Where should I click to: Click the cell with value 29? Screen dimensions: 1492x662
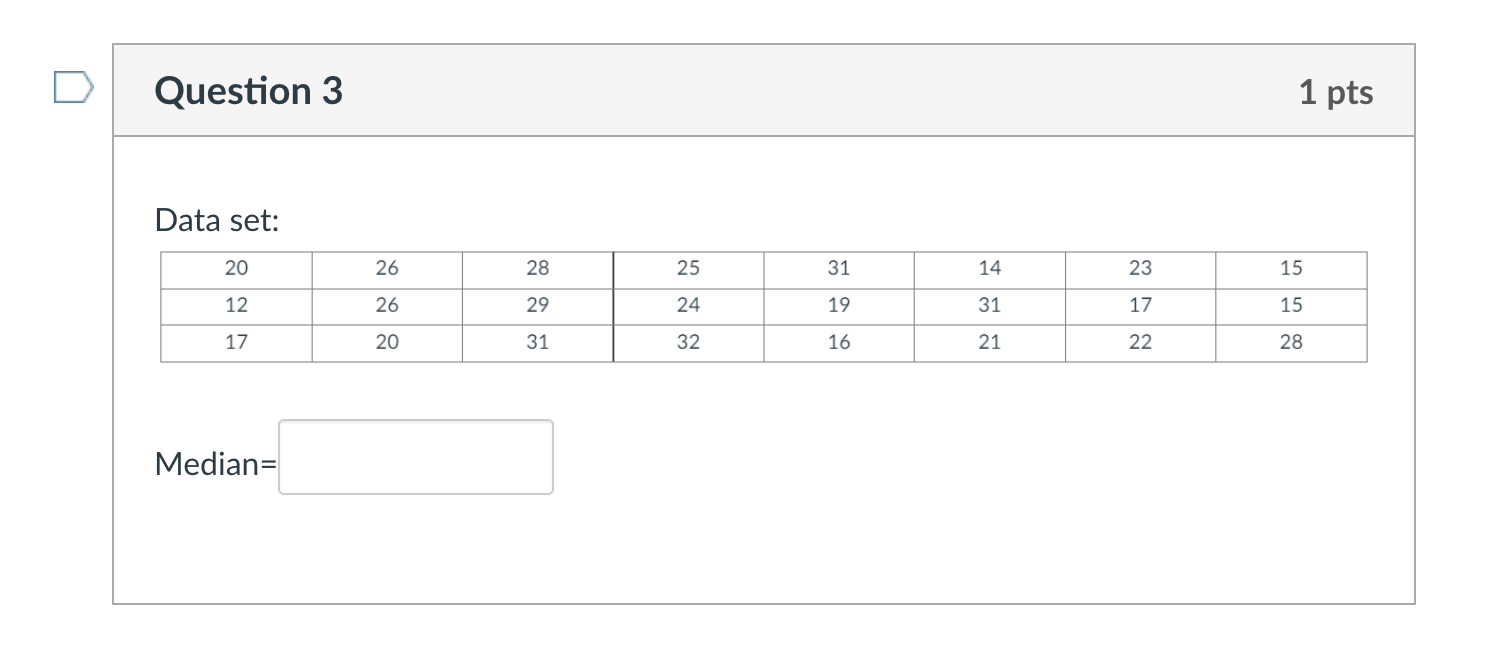pyautogui.click(x=537, y=305)
